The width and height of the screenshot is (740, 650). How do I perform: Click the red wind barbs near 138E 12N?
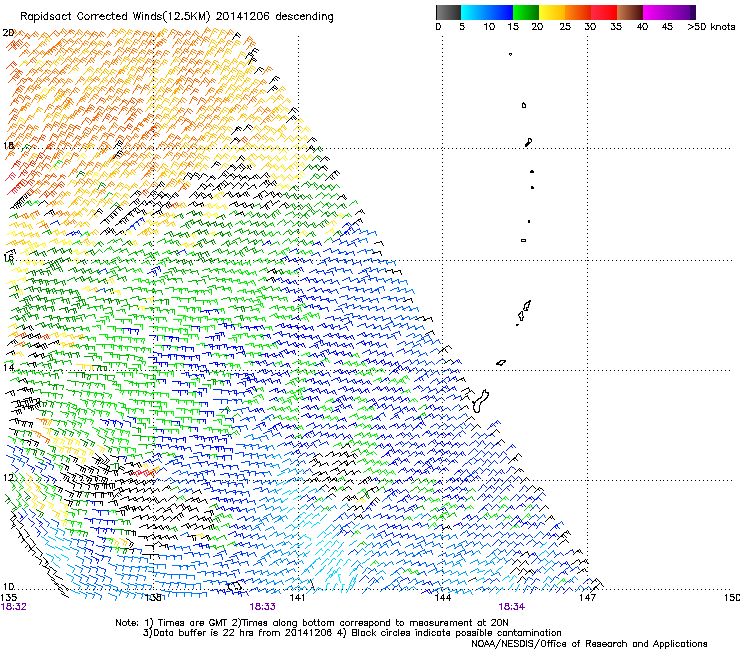coord(144,471)
